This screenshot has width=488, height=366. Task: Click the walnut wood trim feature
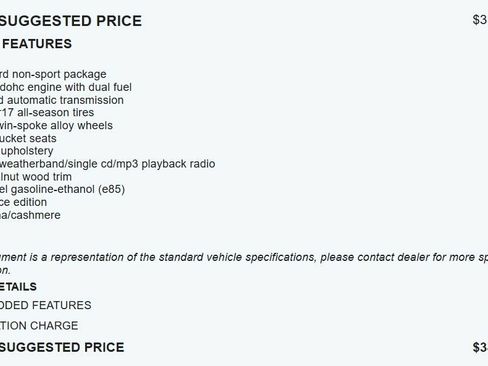coord(36,177)
